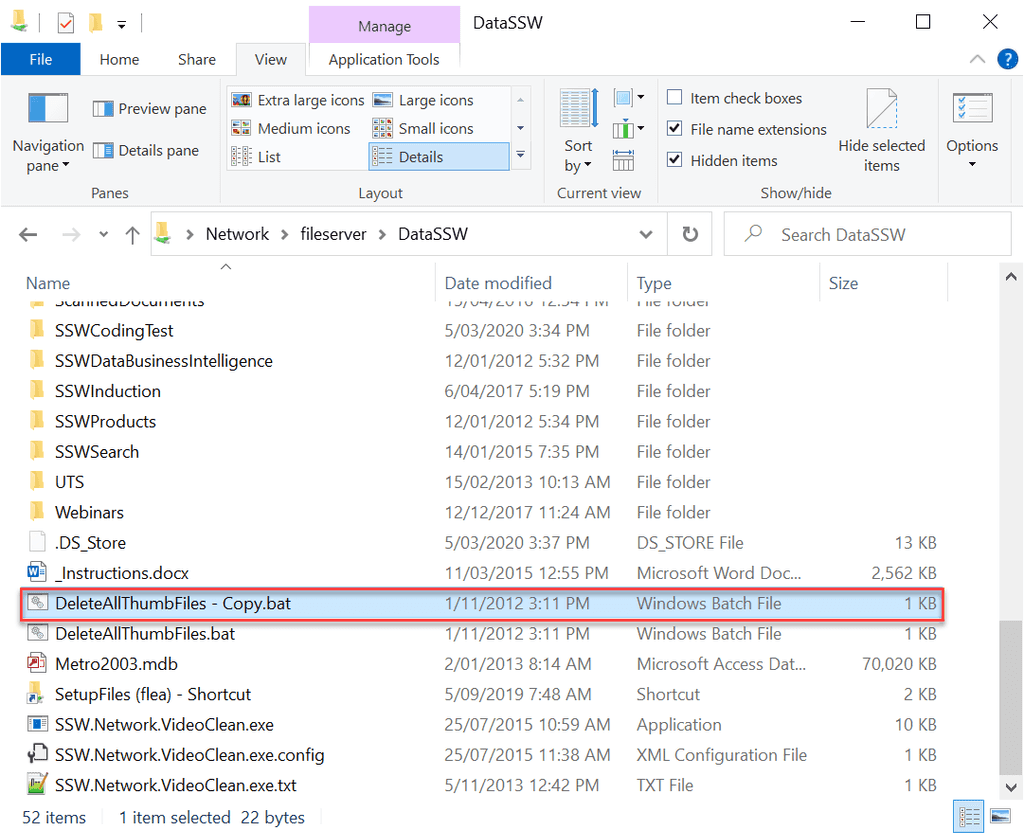Open Explorer Help with the question mark icon
Screen dimensions: 1024x834
[1007, 58]
